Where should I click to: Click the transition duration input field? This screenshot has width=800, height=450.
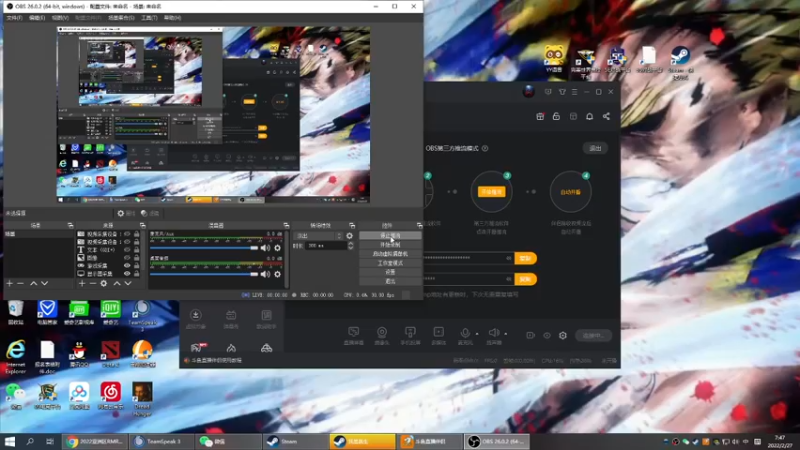[326, 246]
